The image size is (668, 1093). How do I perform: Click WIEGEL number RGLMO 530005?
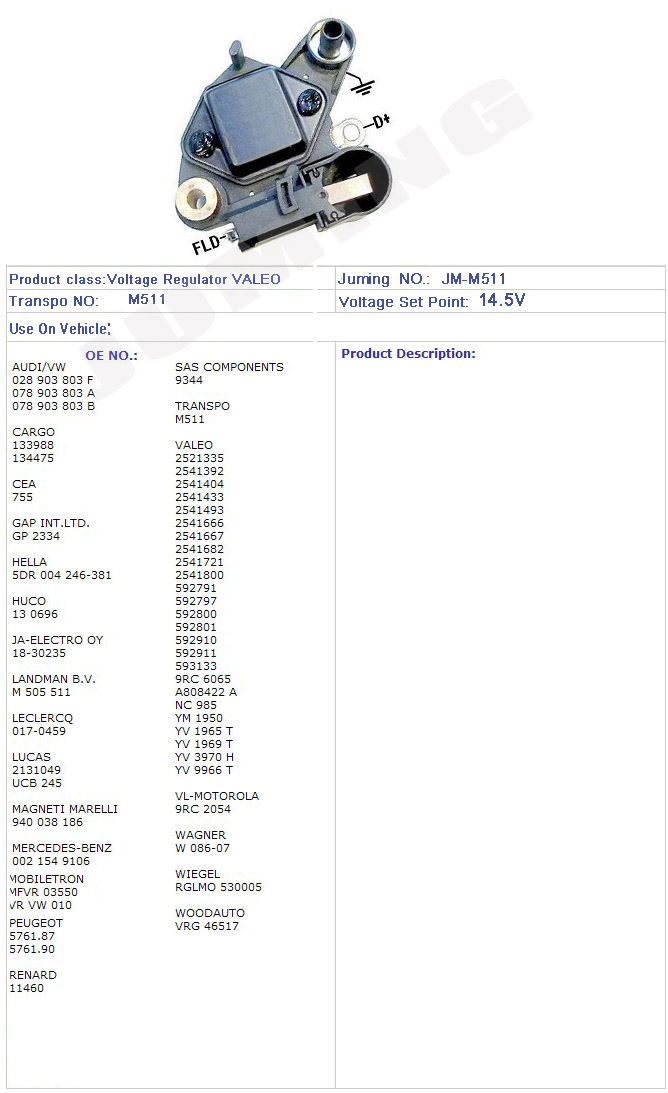pyautogui.click(x=218, y=887)
